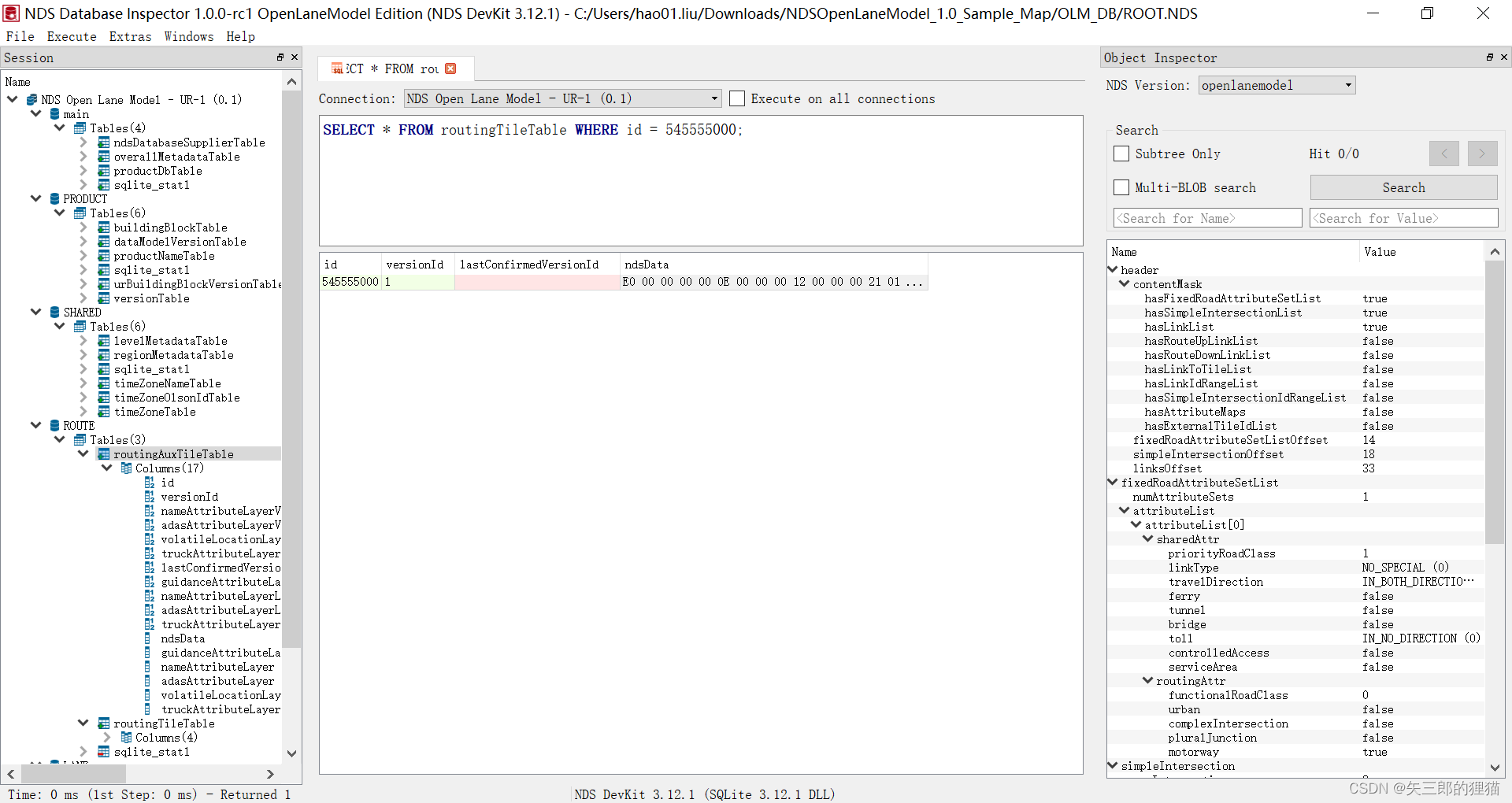Go to previous search hit
1512x803 pixels.
[x=1444, y=154]
